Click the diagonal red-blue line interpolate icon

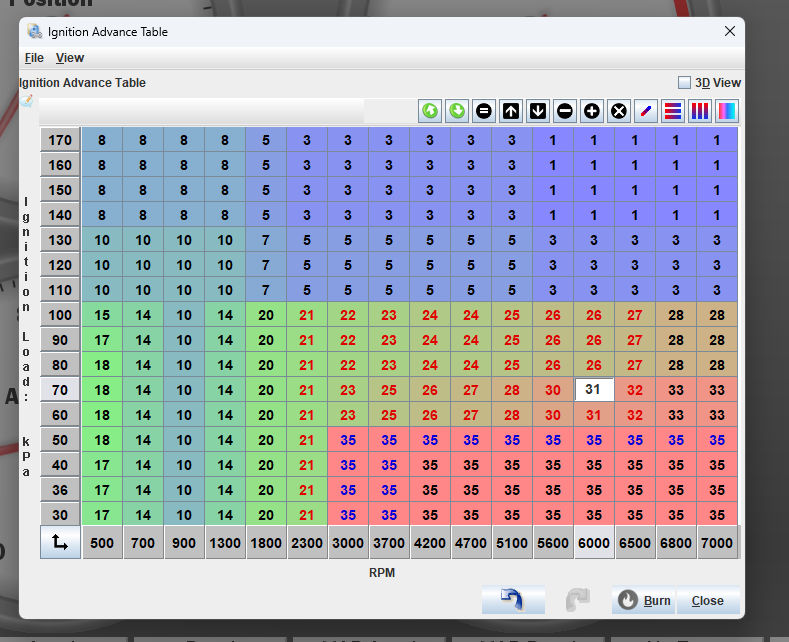tap(646, 111)
